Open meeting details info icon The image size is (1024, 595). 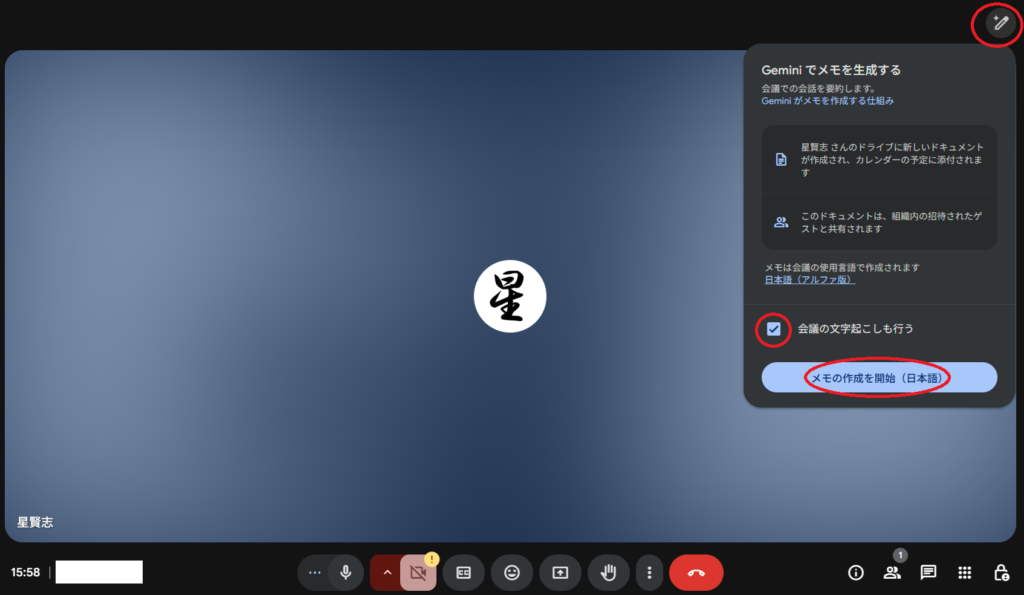[856, 573]
